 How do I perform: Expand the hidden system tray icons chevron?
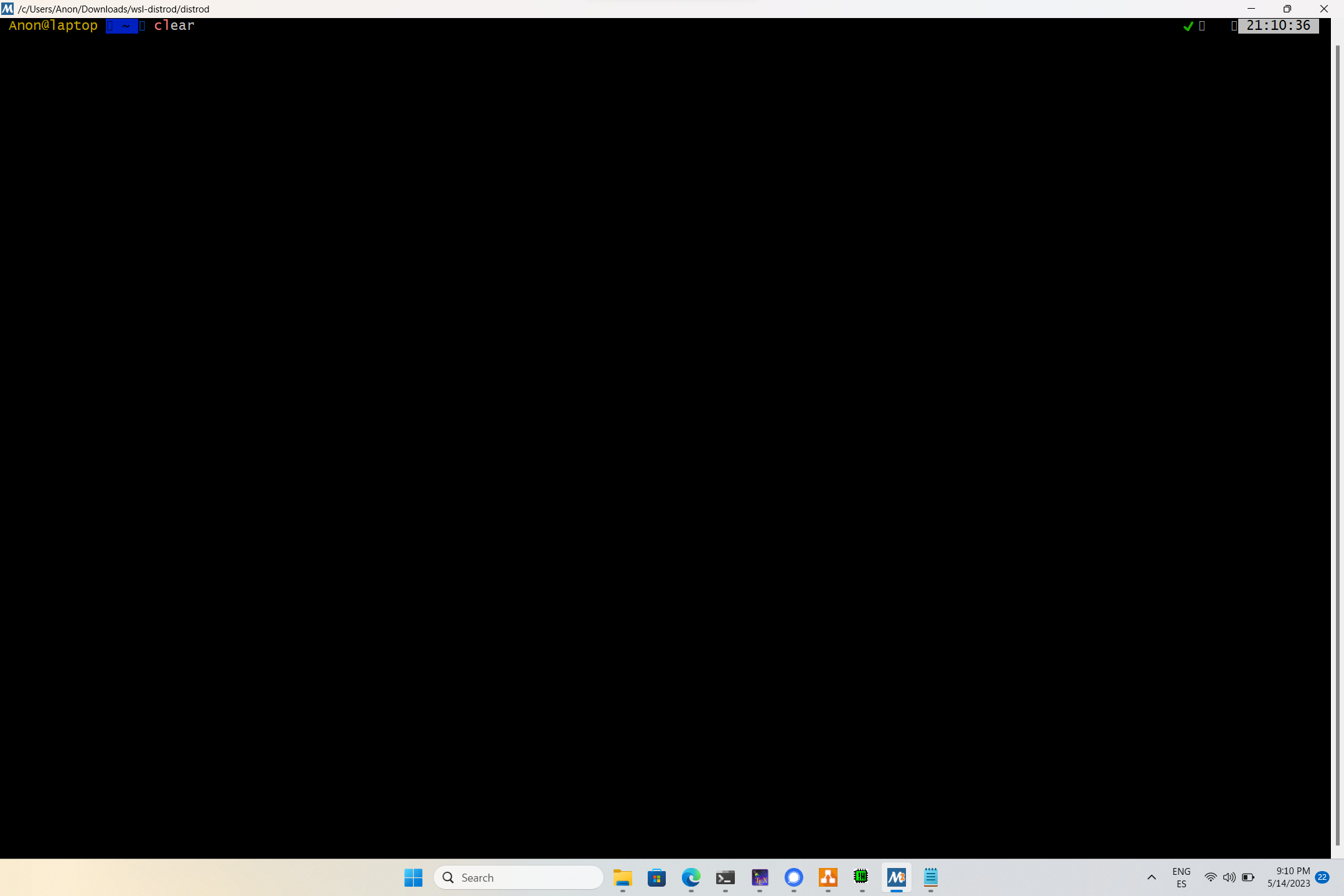click(1151, 877)
